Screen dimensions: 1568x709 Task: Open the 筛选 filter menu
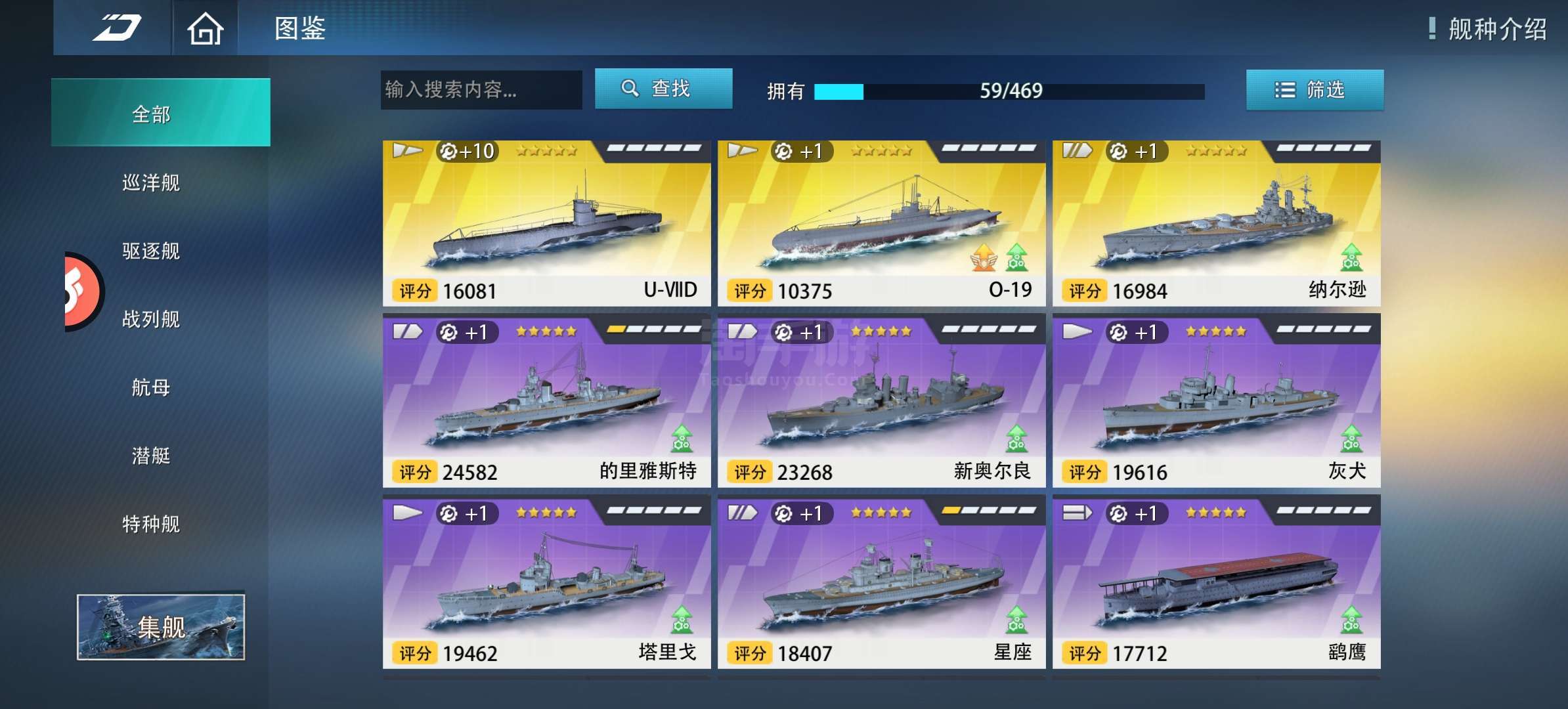pyautogui.click(x=1315, y=90)
